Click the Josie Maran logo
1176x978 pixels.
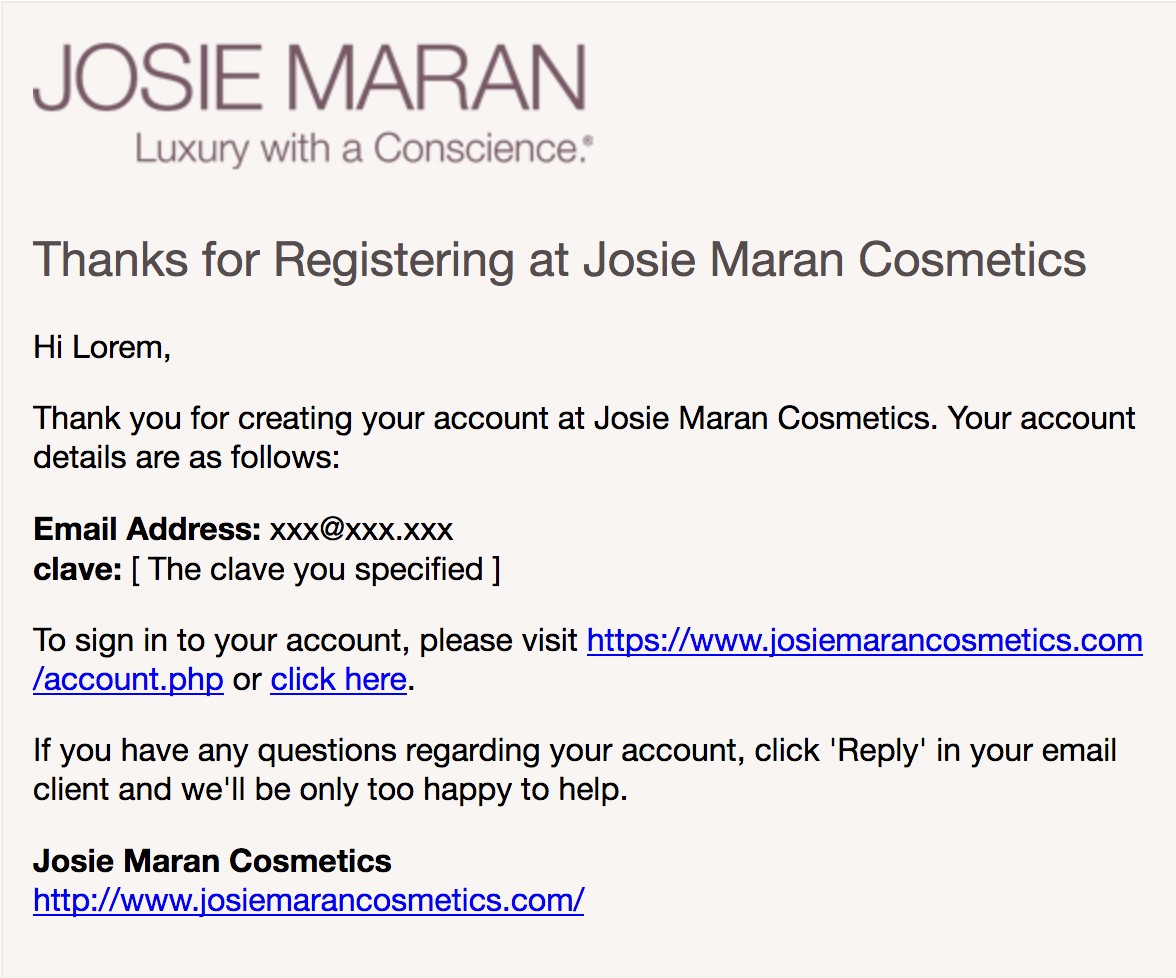coord(309,77)
